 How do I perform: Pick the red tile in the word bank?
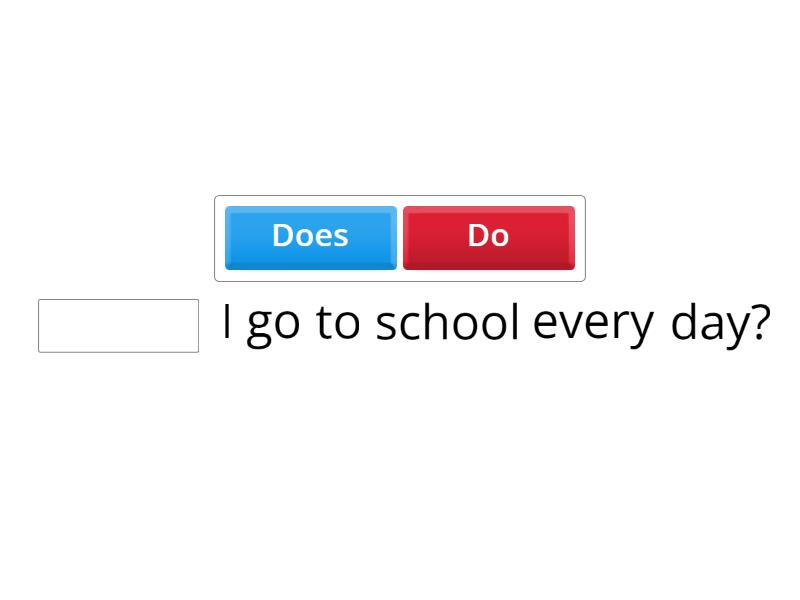tap(488, 237)
